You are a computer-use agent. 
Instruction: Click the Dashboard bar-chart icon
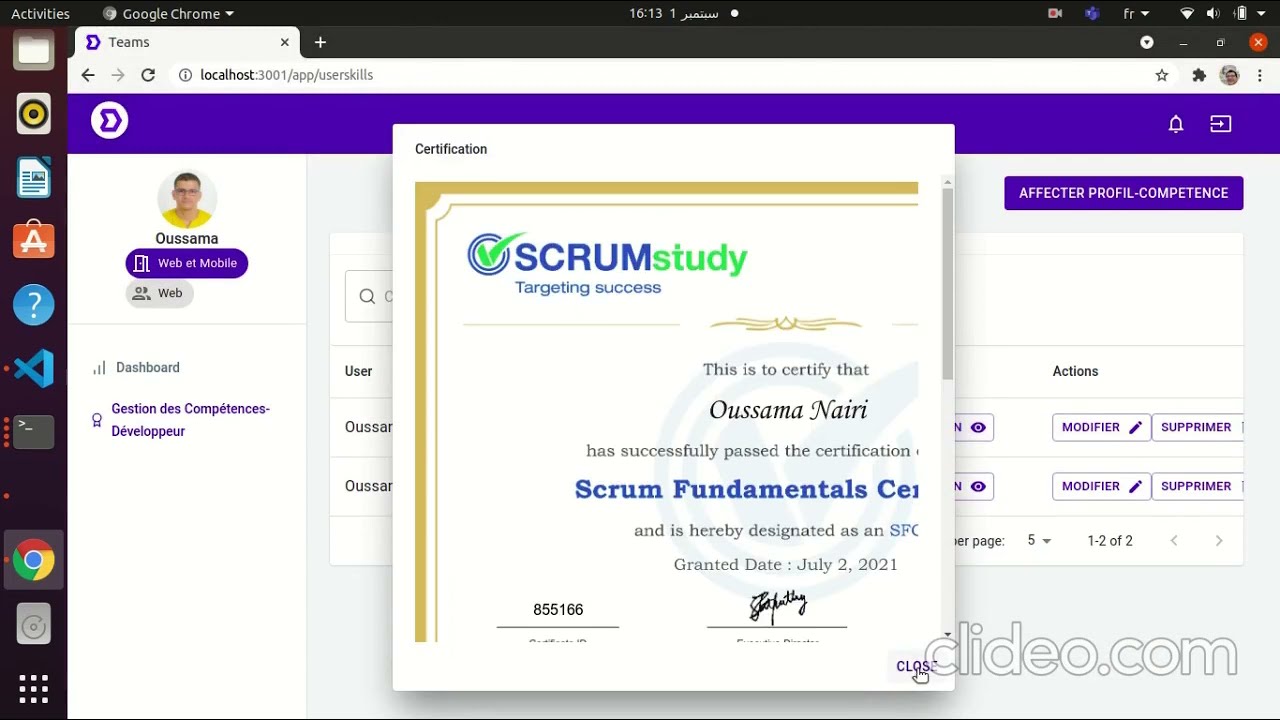[x=99, y=368]
